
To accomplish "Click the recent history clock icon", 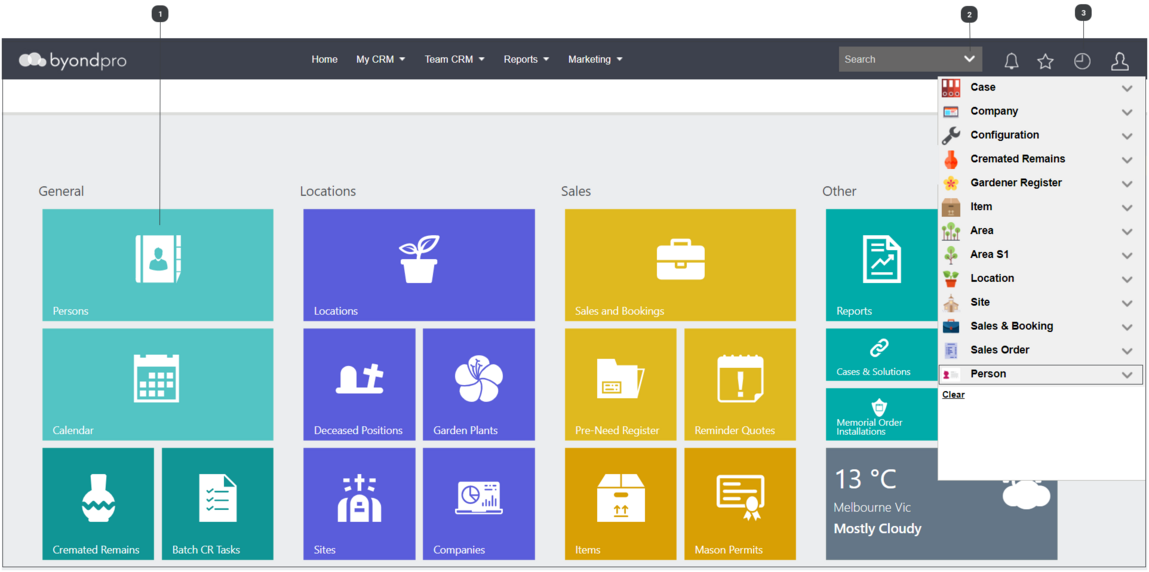I will (1082, 62).
